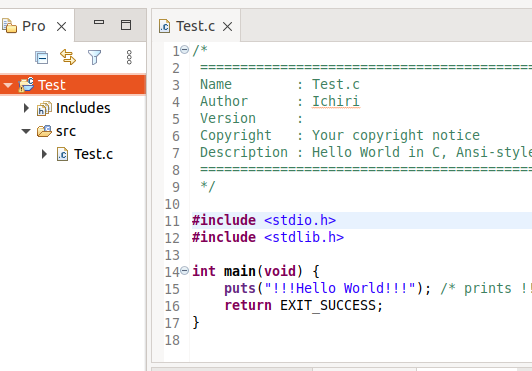
Task: Minimize the Project Explorer panel
Action: click(99, 22)
